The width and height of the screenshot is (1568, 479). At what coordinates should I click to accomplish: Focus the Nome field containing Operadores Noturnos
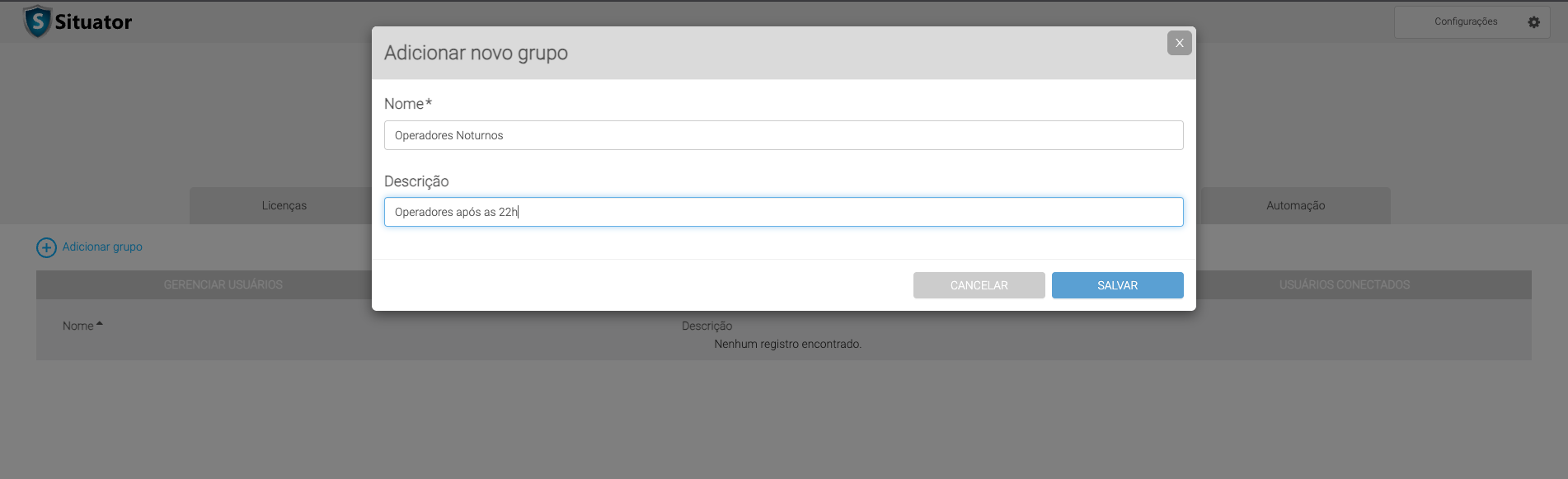[783, 135]
